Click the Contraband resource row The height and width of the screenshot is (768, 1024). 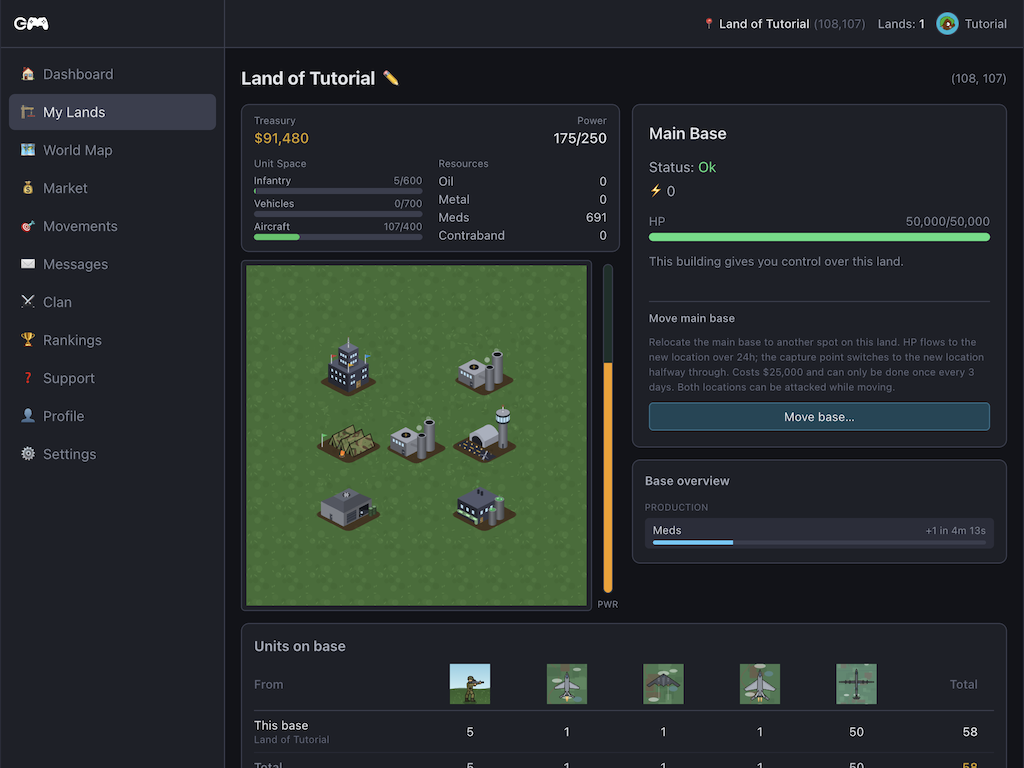pyautogui.click(x=522, y=236)
